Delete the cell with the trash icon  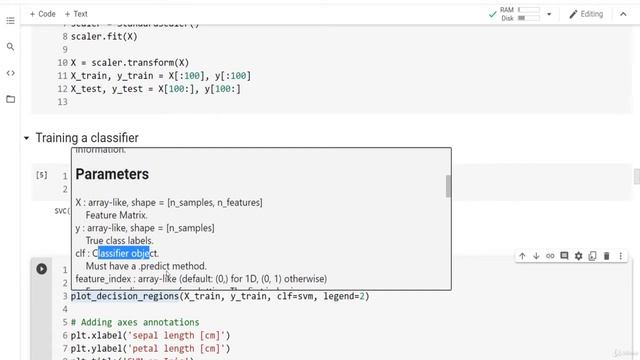click(x=607, y=256)
